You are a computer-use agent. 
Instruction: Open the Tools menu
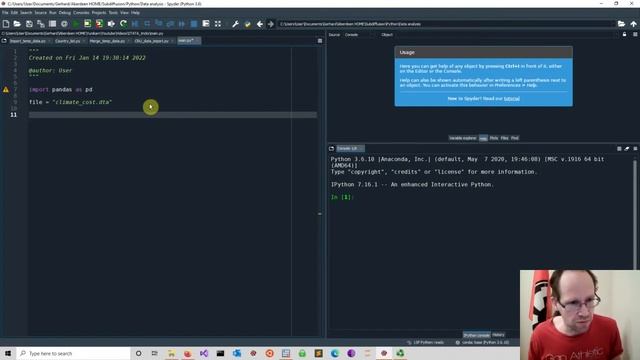(113, 13)
